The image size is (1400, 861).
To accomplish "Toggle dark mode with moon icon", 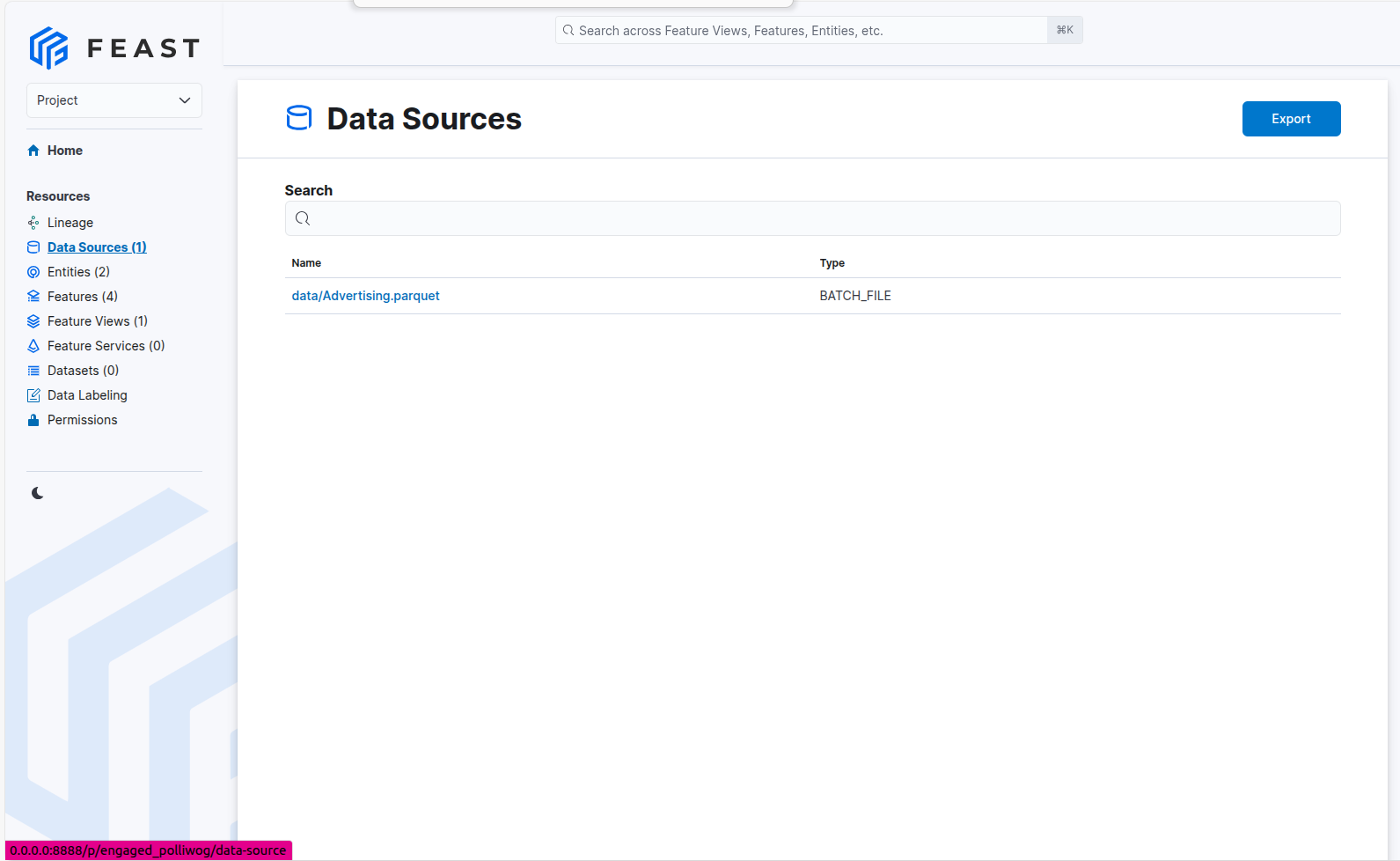I will [x=37, y=493].
